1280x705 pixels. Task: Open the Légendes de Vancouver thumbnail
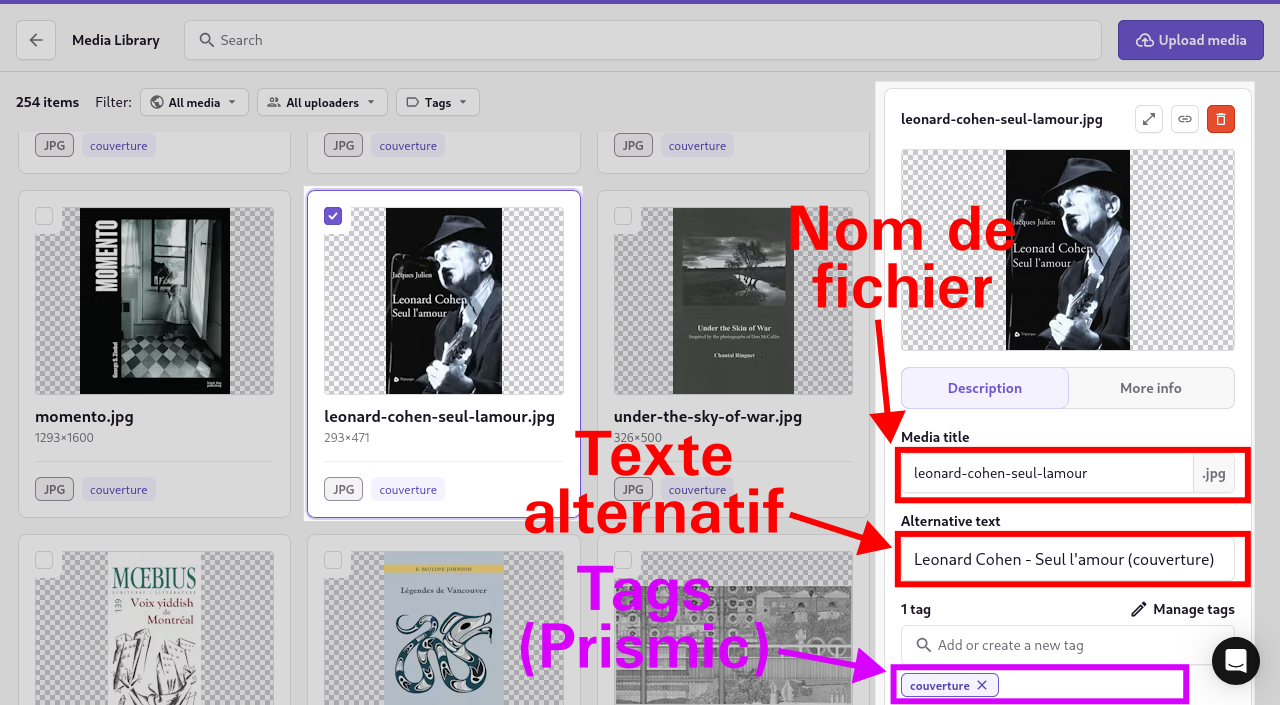444,628
